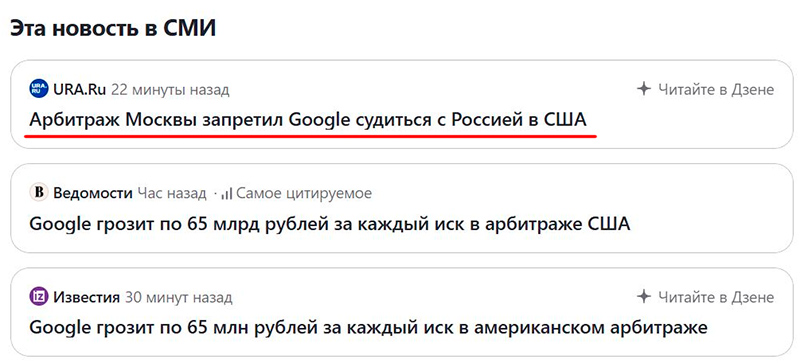Image resolution: width=800 pixels, height=363 pixels.
Task: Open headline about Арбитраж Москвы and Google
Action: coord(308,120)
